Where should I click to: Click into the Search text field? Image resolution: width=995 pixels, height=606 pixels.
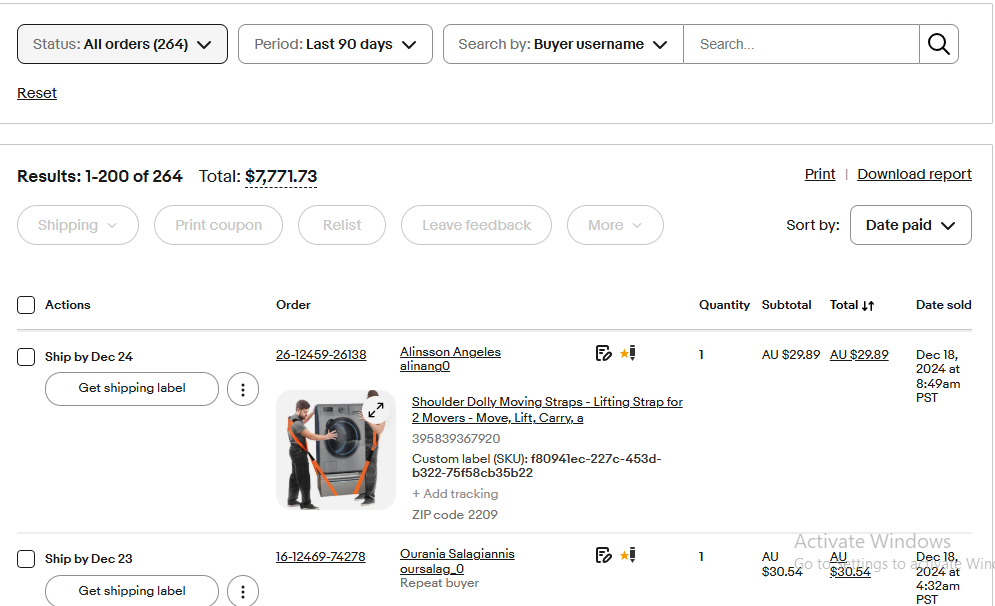(x=800, y=44)
